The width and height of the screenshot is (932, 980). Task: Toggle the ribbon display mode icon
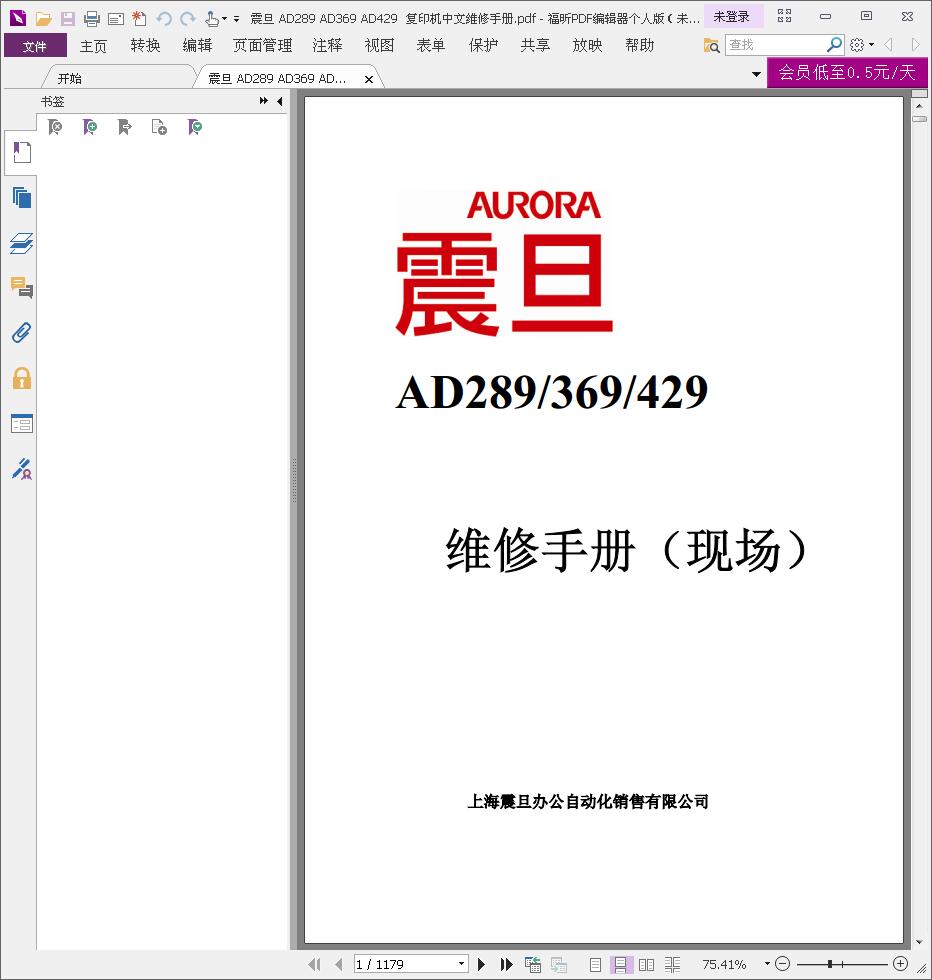point(784,16)
